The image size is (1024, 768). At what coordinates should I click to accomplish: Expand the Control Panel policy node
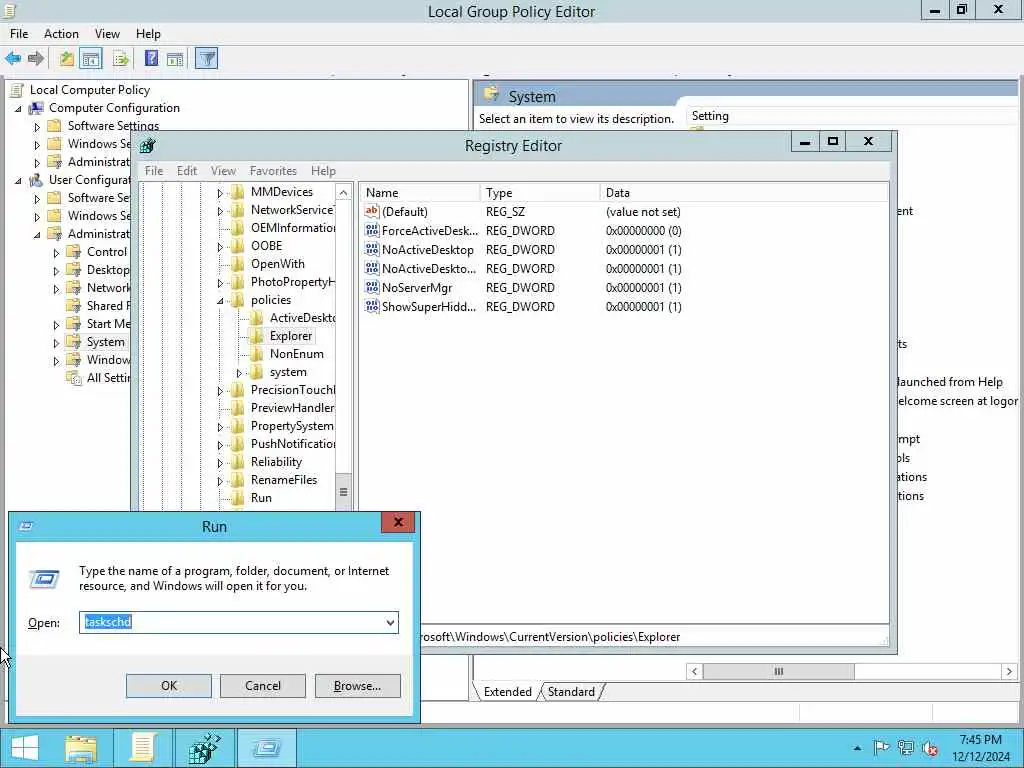[56, 253]
